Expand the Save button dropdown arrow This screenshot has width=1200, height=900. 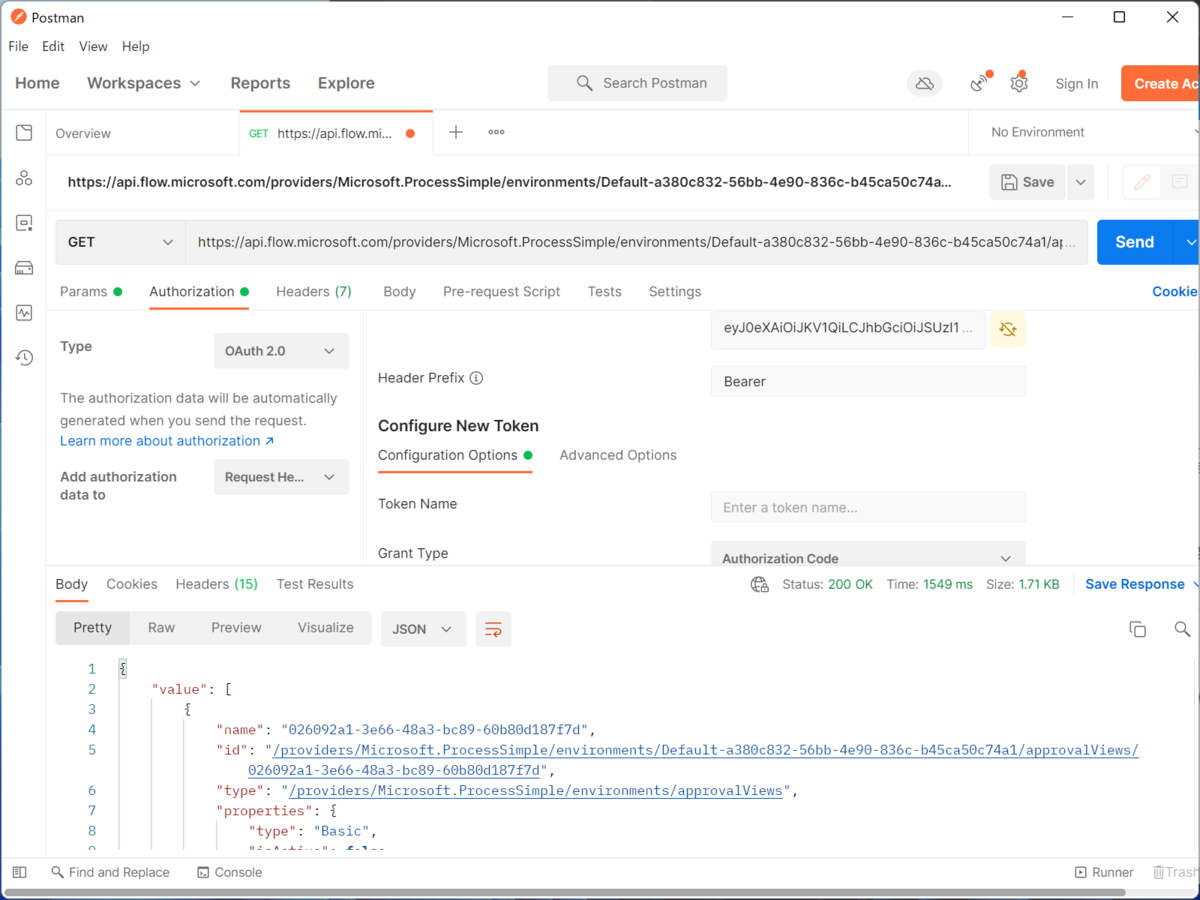(x=1080, y=182)
